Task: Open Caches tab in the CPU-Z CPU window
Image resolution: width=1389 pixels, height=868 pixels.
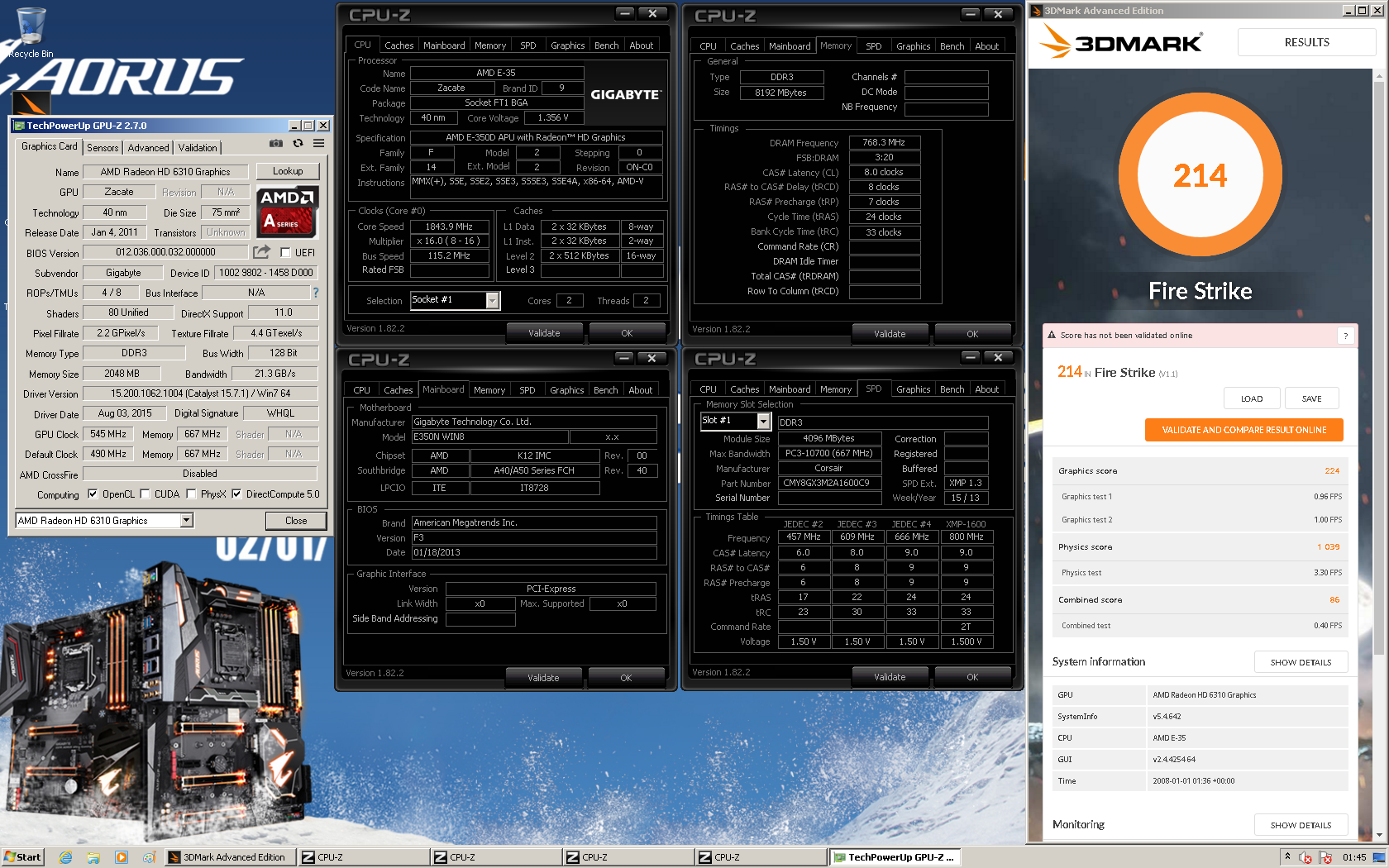Action: [x=399, y=45]
